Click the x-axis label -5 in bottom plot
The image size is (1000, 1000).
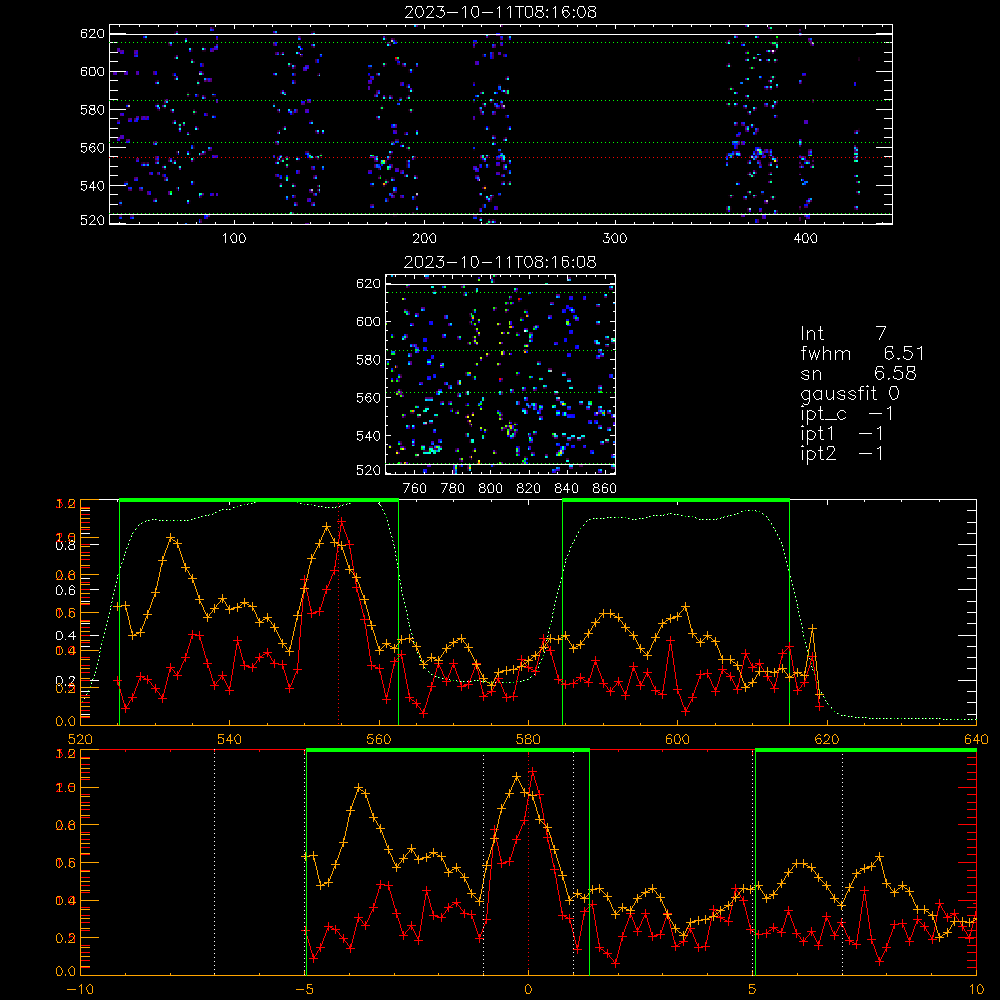pos(305,989)
